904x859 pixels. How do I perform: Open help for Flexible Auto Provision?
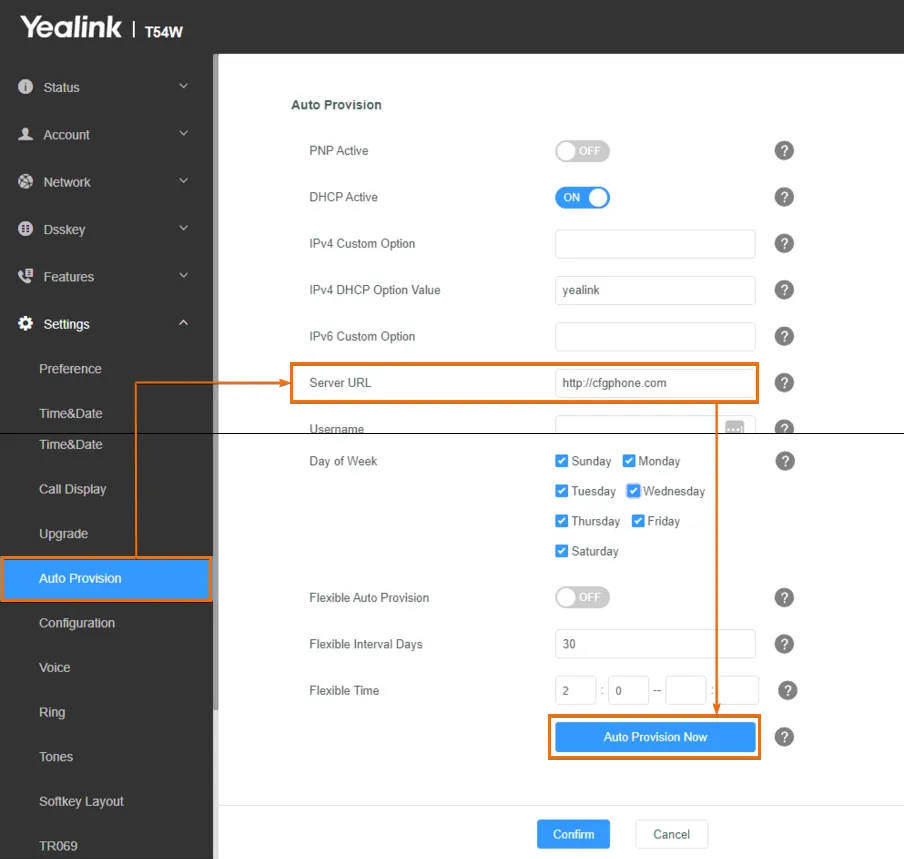click(784, 598)
